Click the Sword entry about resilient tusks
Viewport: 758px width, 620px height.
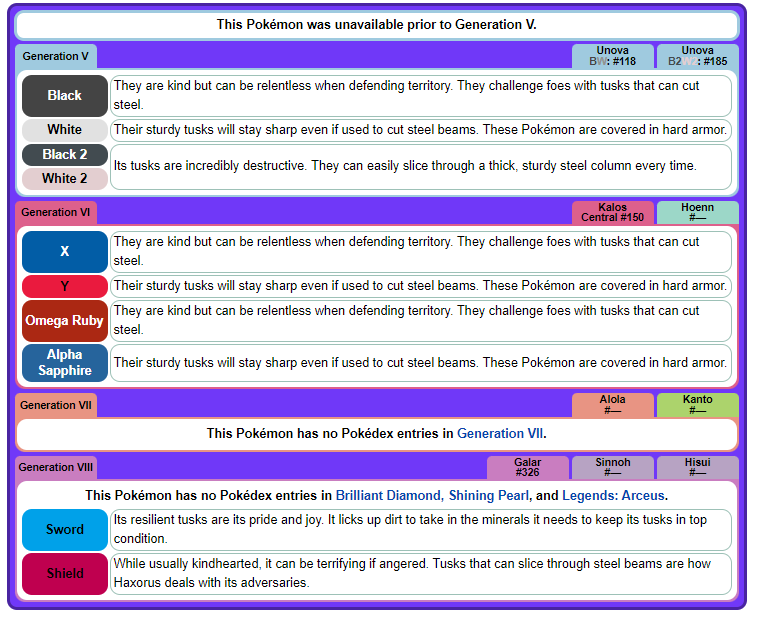pyautogui.click(x=421, y=530)
